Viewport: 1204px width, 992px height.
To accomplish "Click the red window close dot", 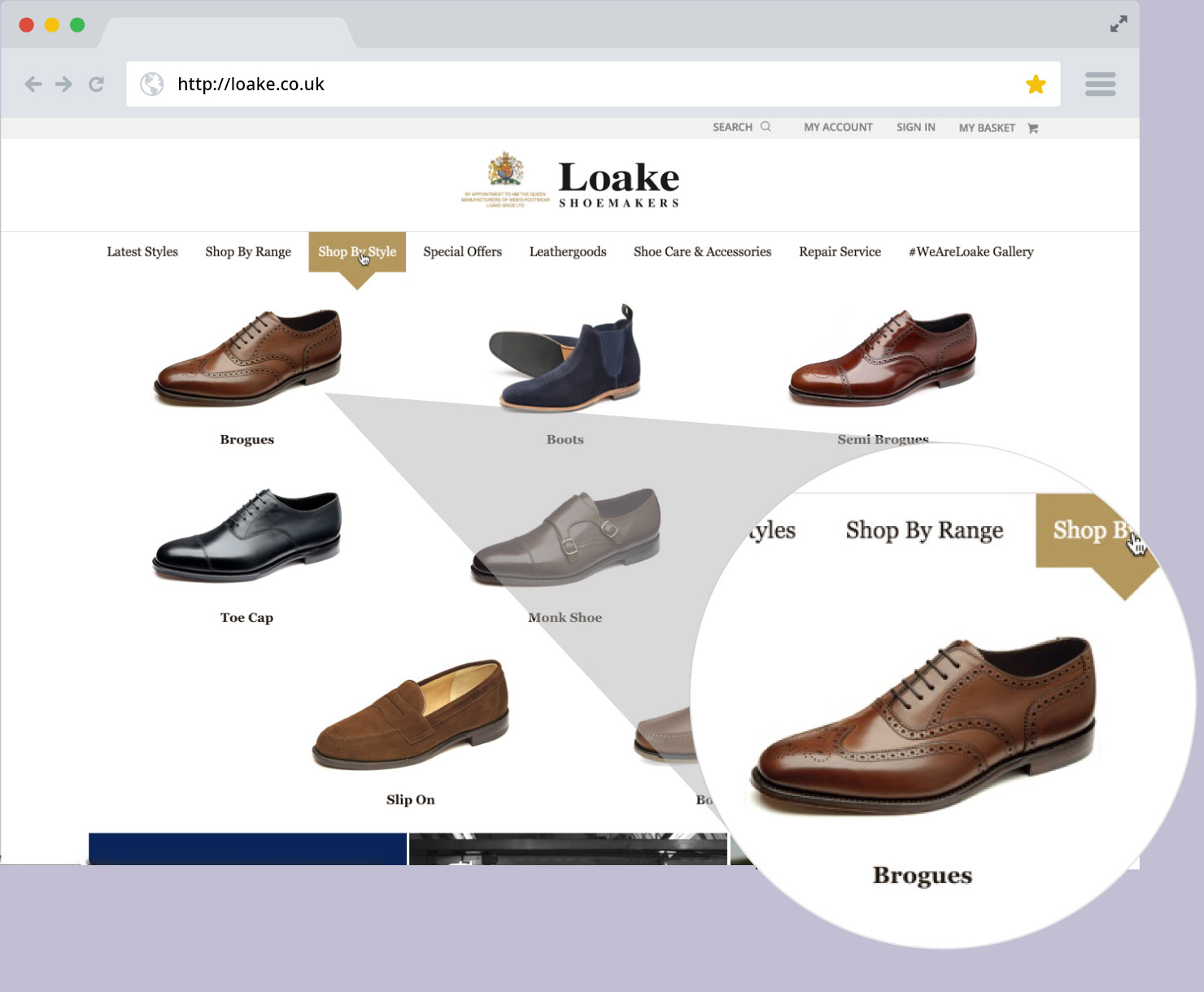I will coord(26,24).
